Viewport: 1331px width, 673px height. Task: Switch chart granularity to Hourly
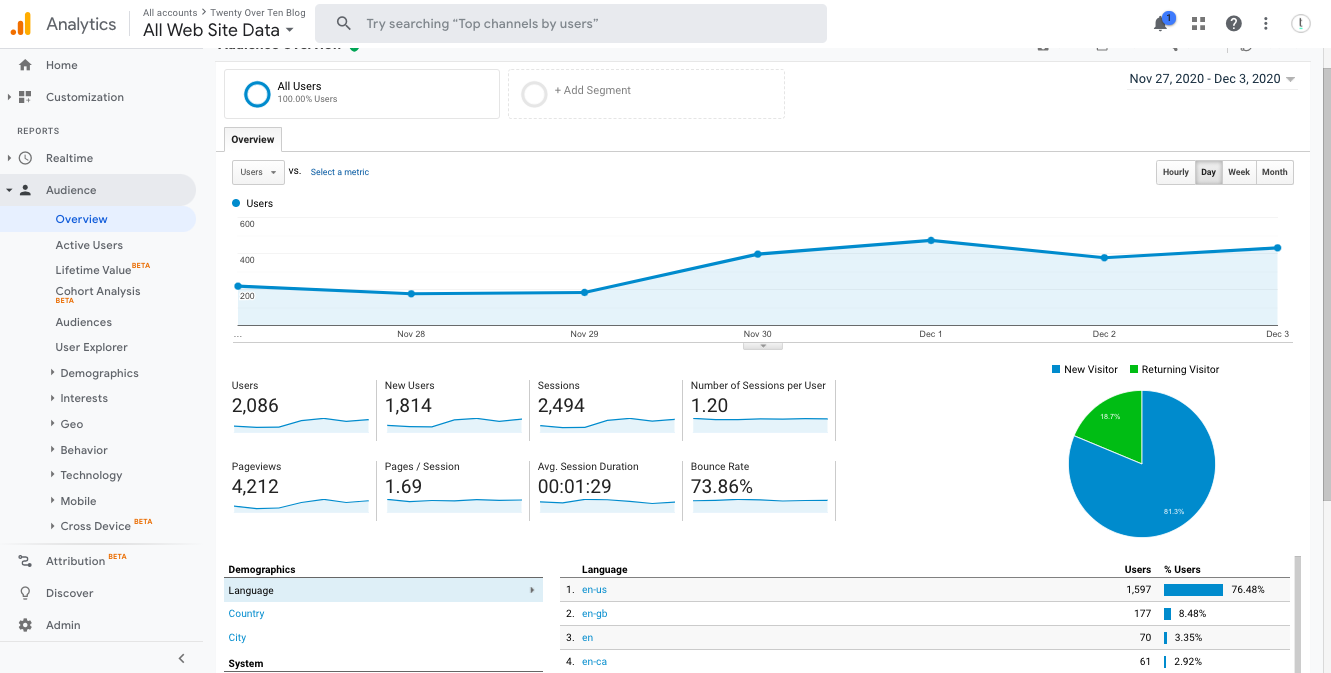(1175, 172)
